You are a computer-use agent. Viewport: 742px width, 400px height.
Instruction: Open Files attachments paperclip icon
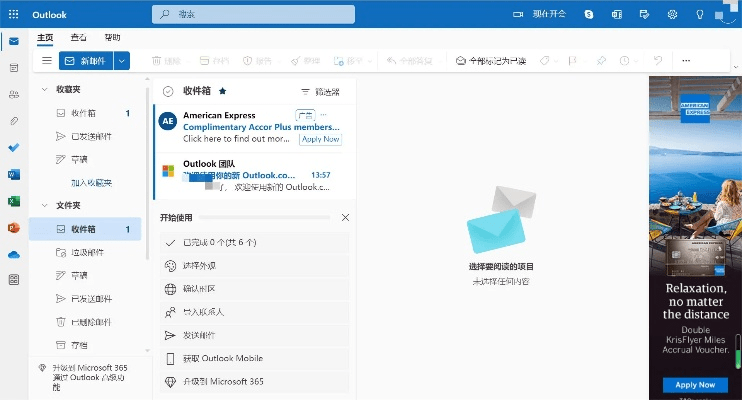14,121
